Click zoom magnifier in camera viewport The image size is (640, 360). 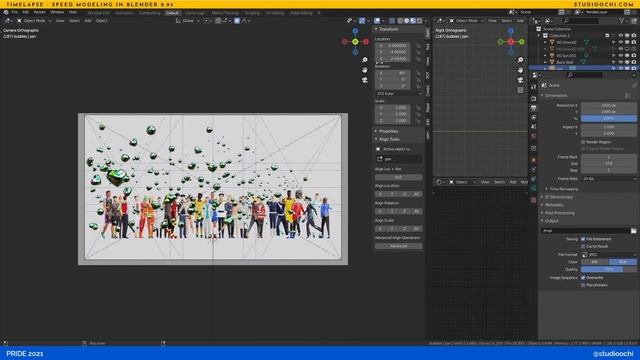tap(364, 60)
